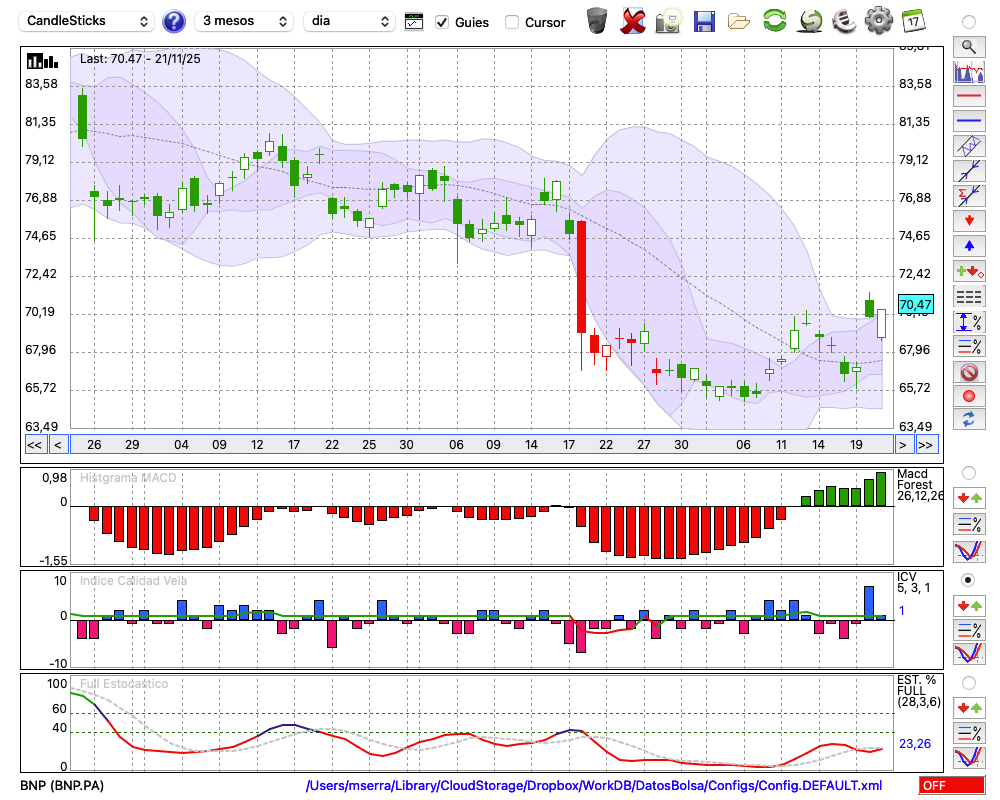Save with the blue floppy disk icon
The width and height of the screenshot is (1000, 800).
[x=704, y=21]
